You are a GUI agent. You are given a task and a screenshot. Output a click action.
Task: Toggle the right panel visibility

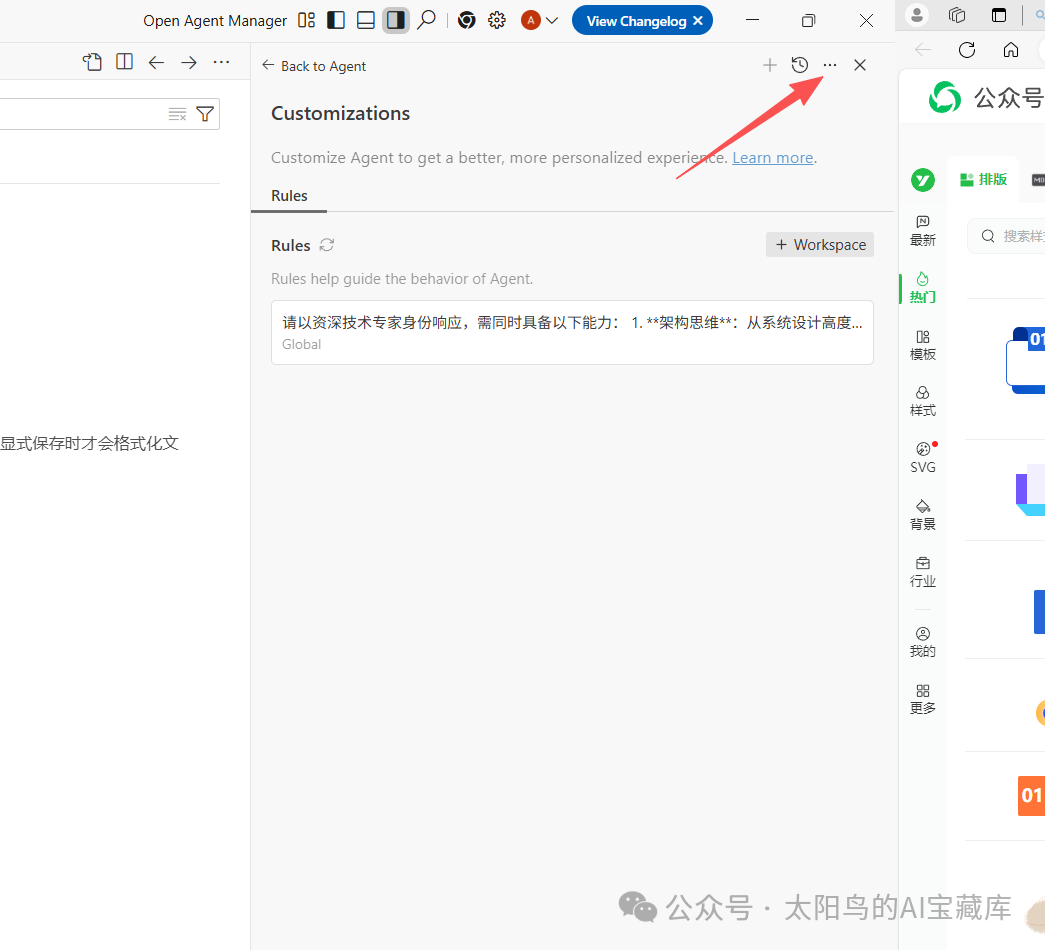click(395, 19)
